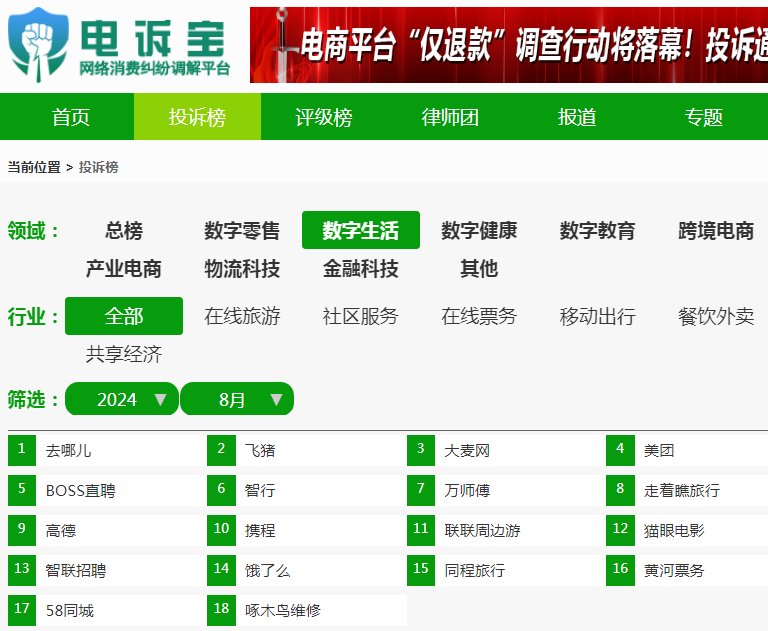Select the 全部 industry filter
Viewport: 768px width, 631px height.
pos(124,316)
